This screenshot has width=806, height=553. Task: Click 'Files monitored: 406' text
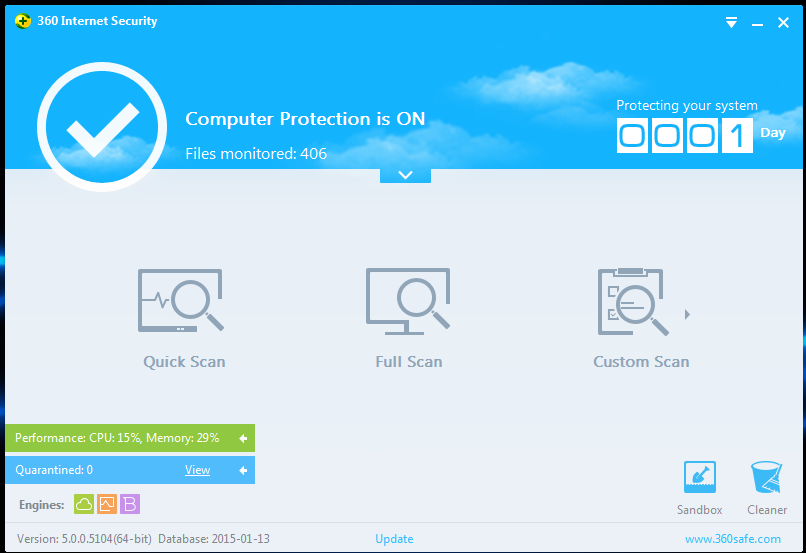click(256, 153)
